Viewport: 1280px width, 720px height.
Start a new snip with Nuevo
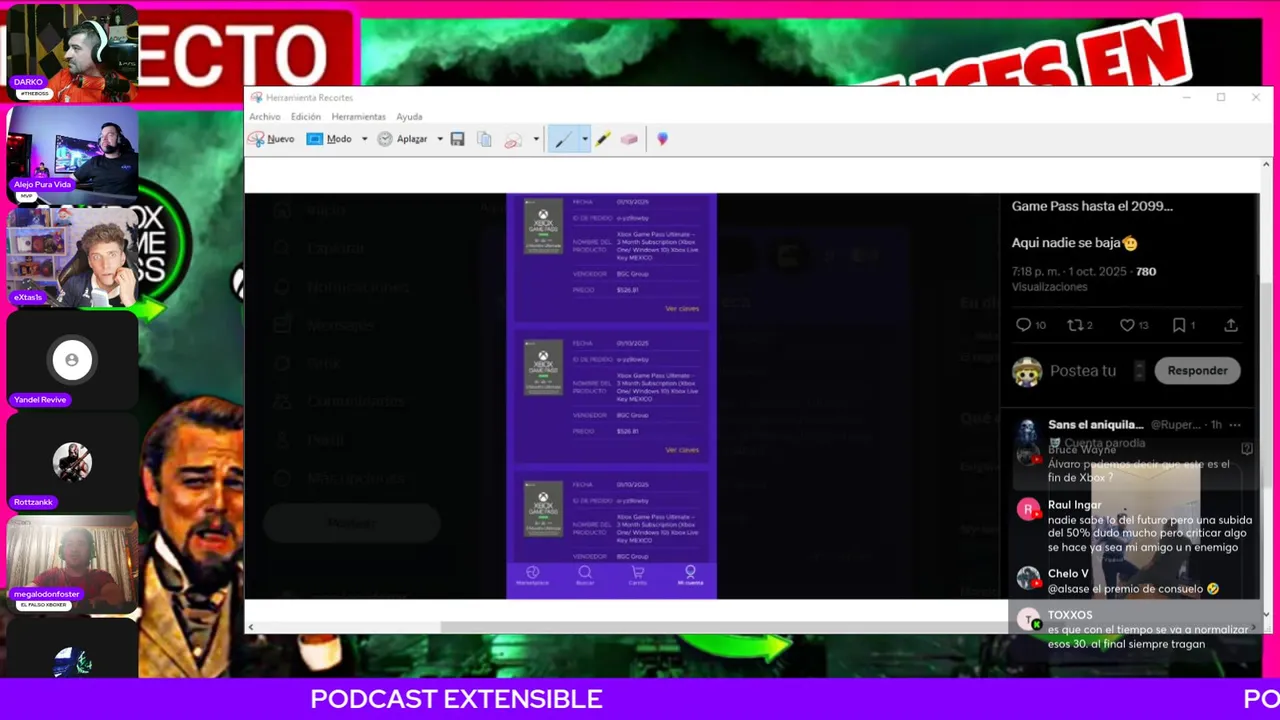[271, 139]
